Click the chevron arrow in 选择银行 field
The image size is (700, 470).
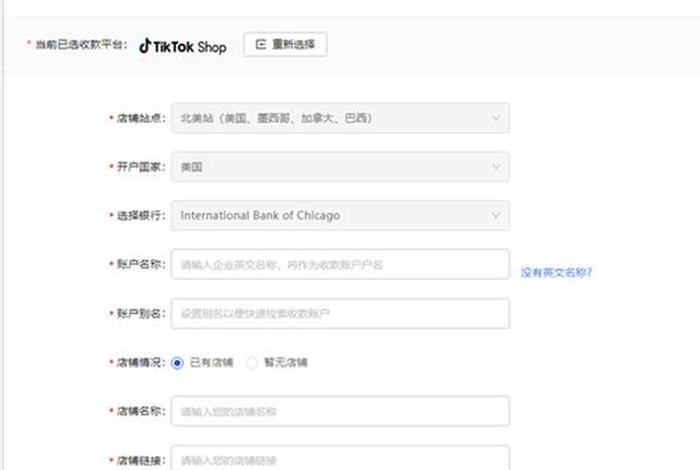click(x=496, y=216)
